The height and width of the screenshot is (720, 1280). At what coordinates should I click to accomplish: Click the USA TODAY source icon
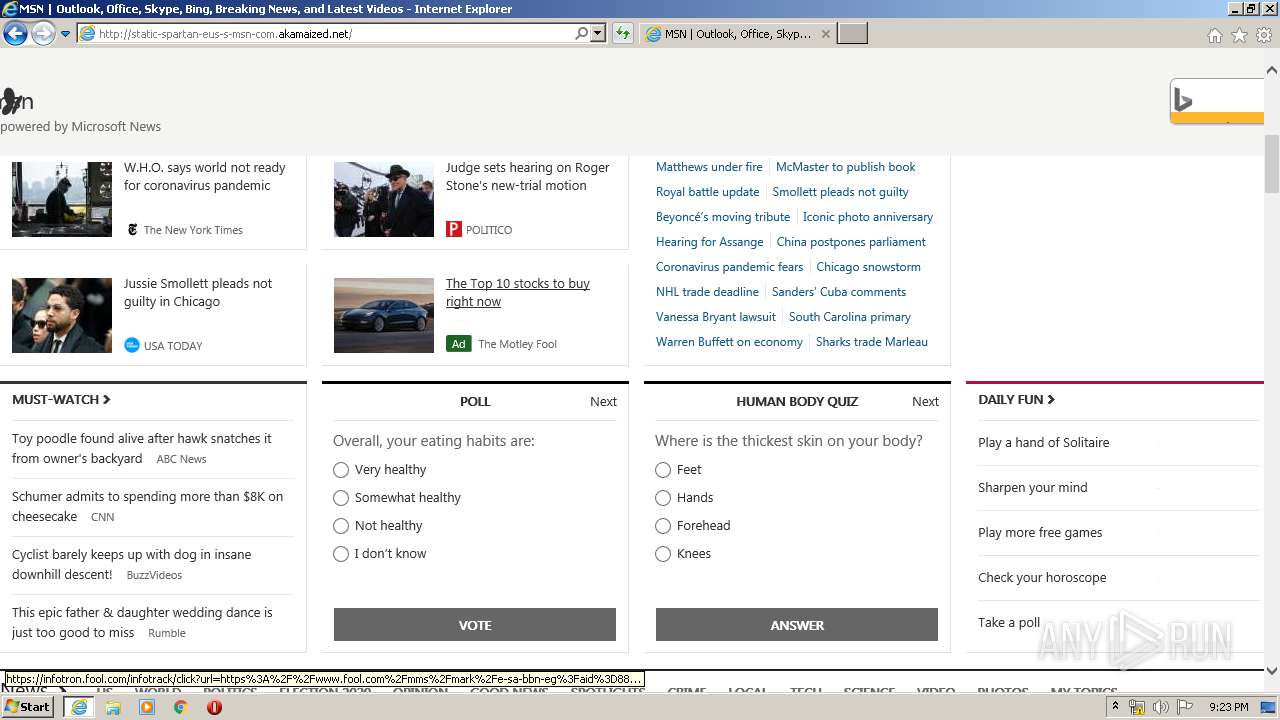[x=132, y=345]
